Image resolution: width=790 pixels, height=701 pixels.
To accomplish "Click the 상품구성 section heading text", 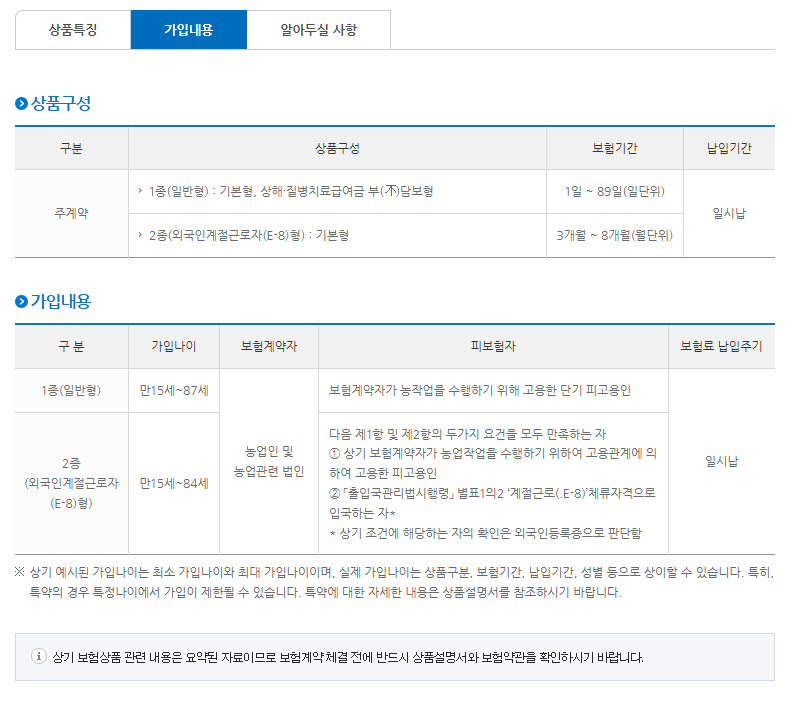I will click(61, 104).
